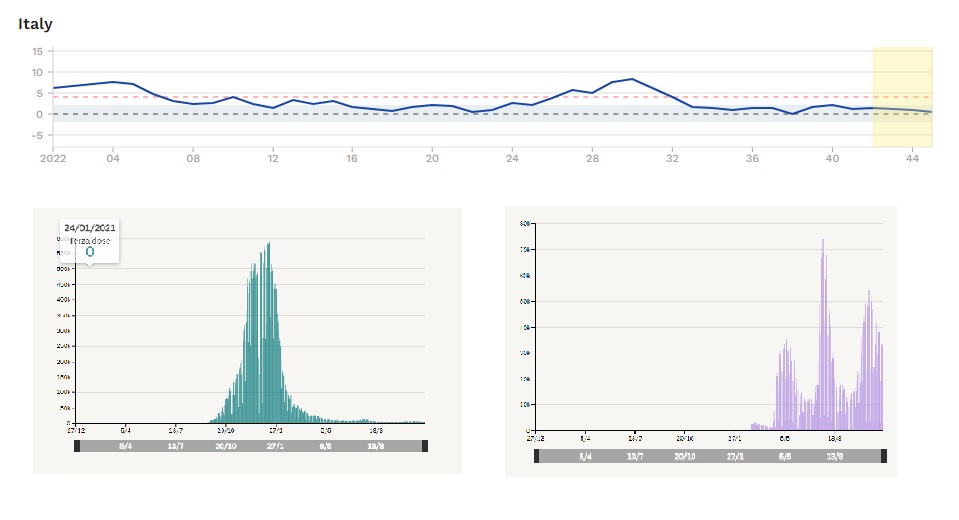This screenshot has height=520, width=959.
Task: Click week 16 label on Italy axis
Action: pos(352,158)
